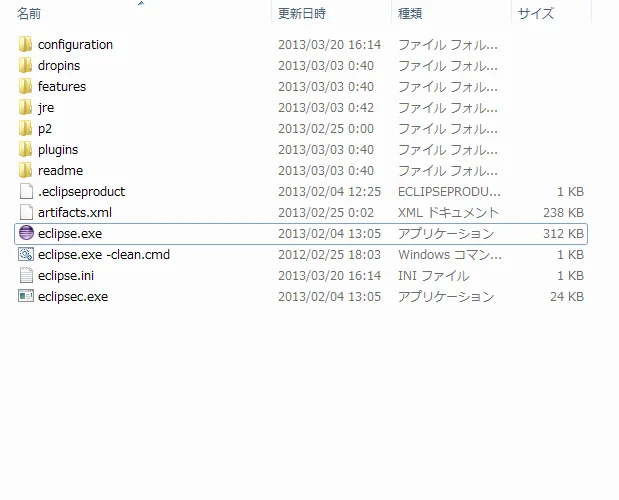Click the features folder icon
The height and width of the screenshot is (500, 619).
tap(25, 86)
